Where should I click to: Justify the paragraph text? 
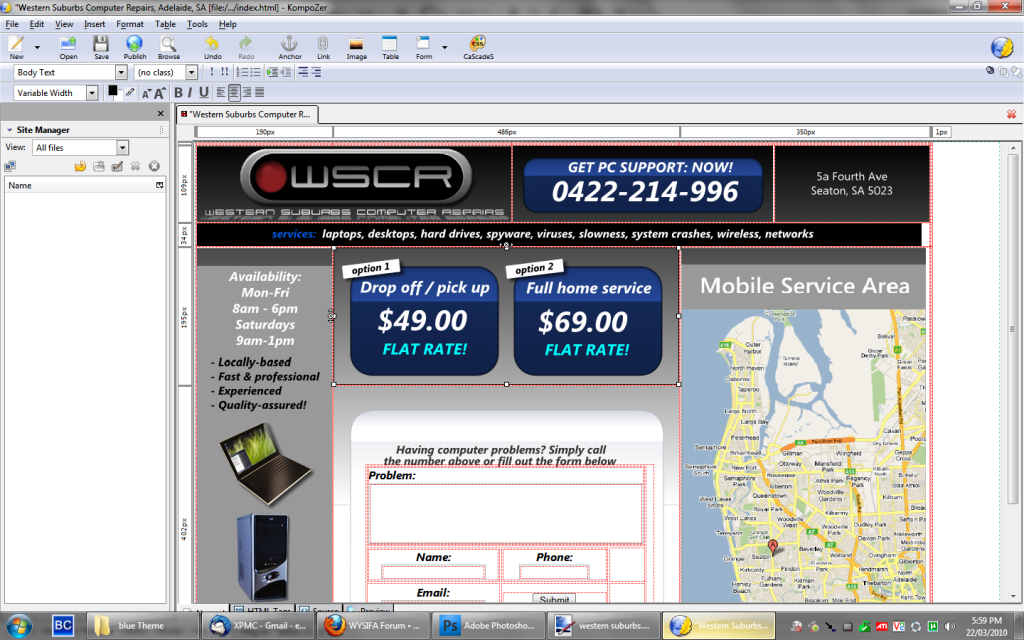coord(260,93)
